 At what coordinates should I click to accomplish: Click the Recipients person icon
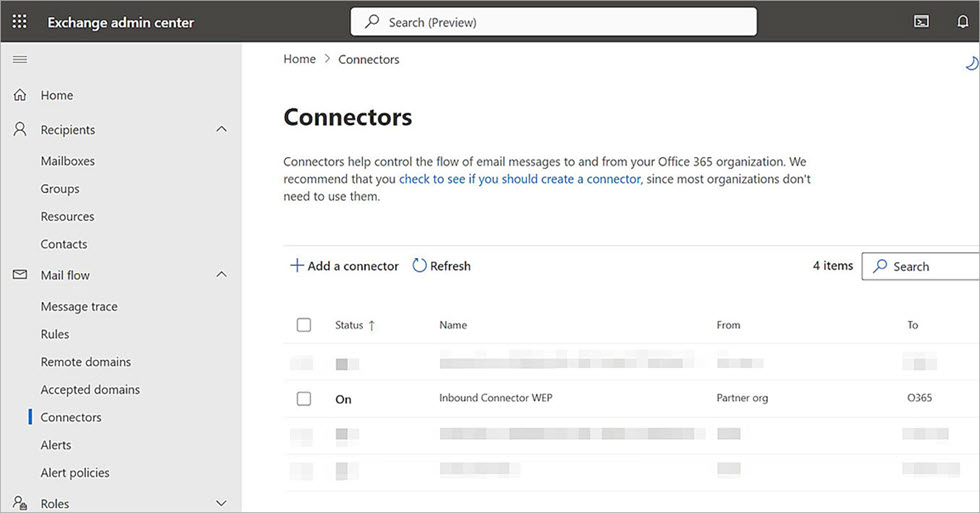(19, 130)
